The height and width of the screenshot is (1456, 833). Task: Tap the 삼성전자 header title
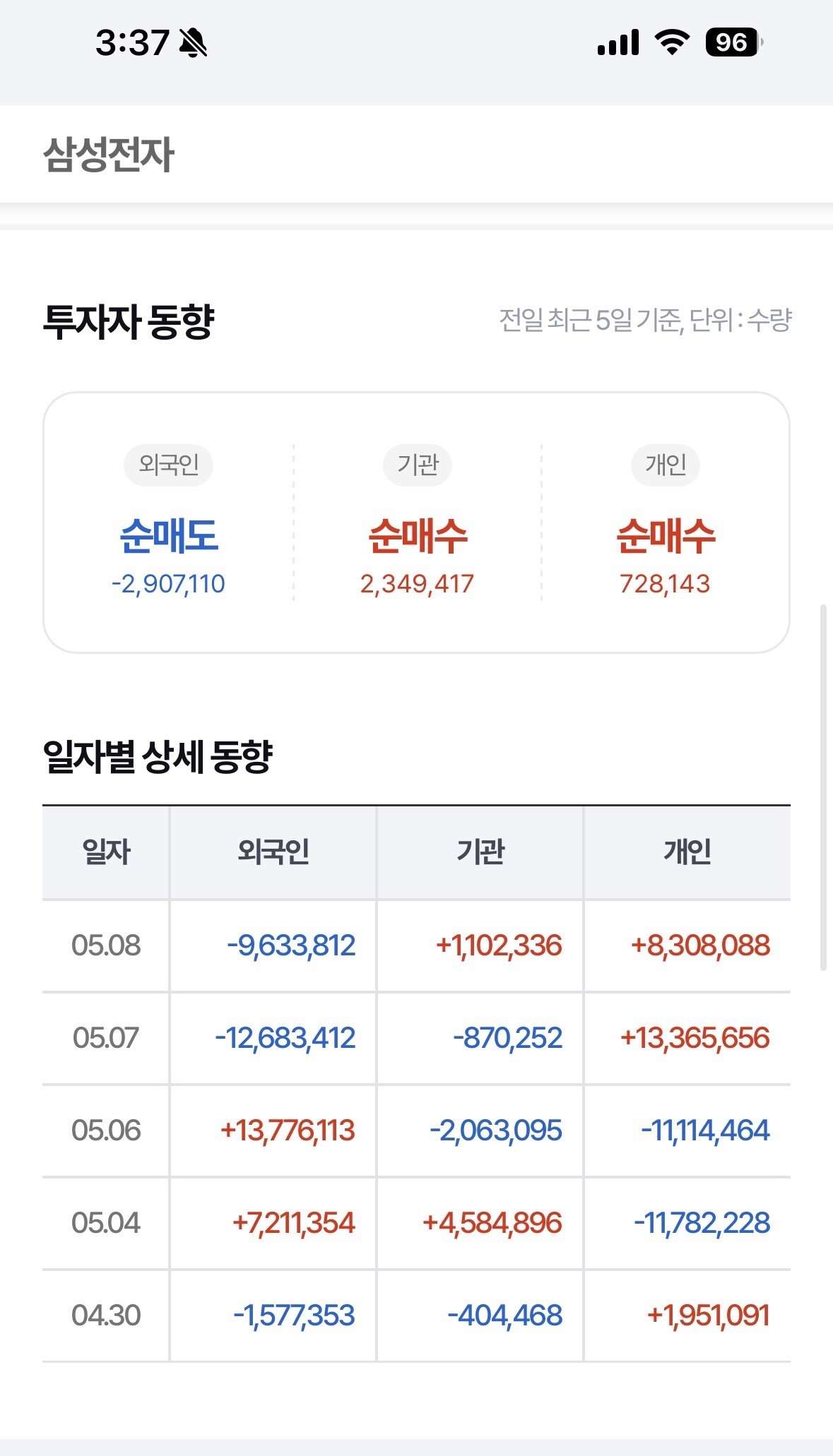point(108,154)
